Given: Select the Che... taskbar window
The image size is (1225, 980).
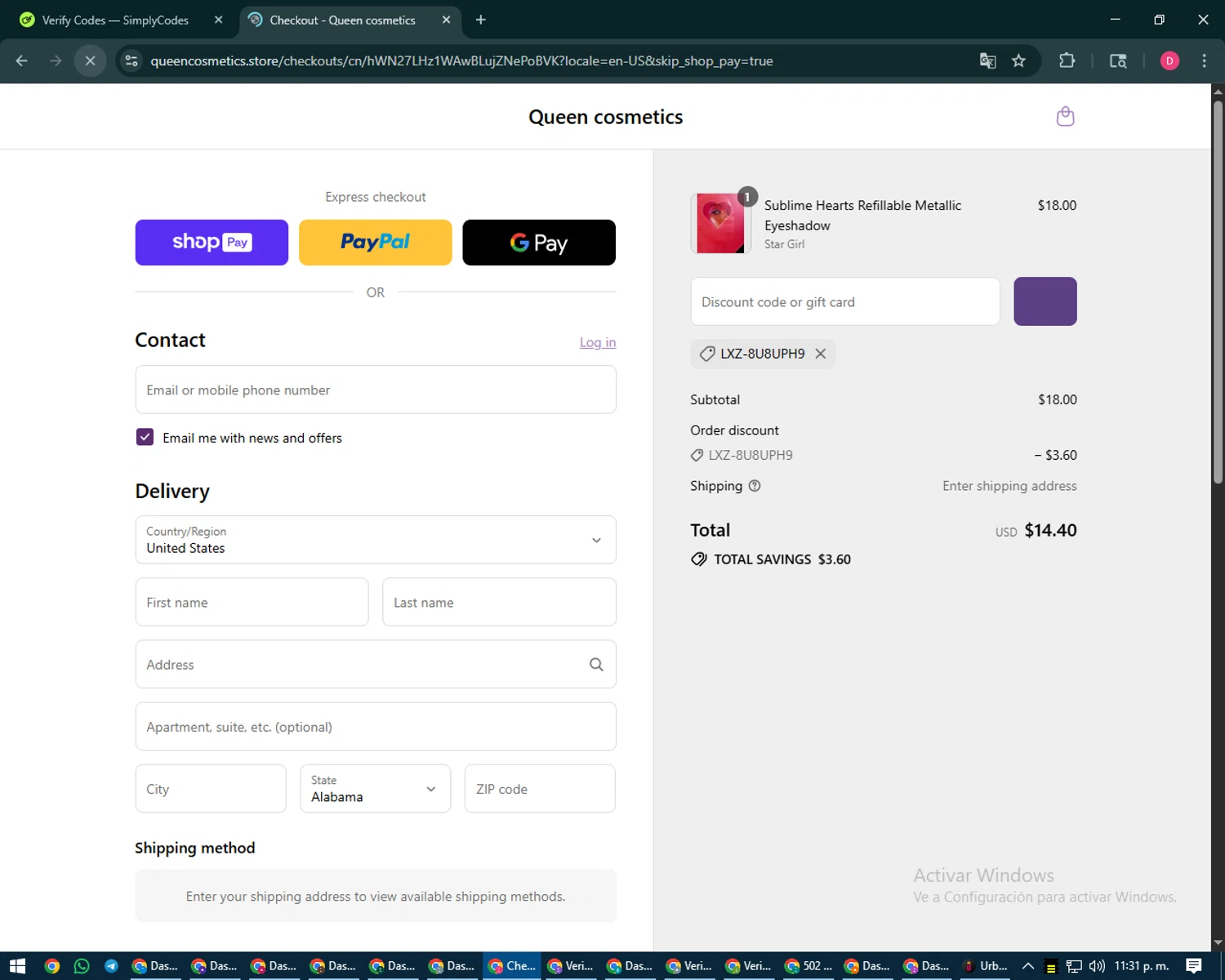Looking at the screenshot, I should point(511,966).
